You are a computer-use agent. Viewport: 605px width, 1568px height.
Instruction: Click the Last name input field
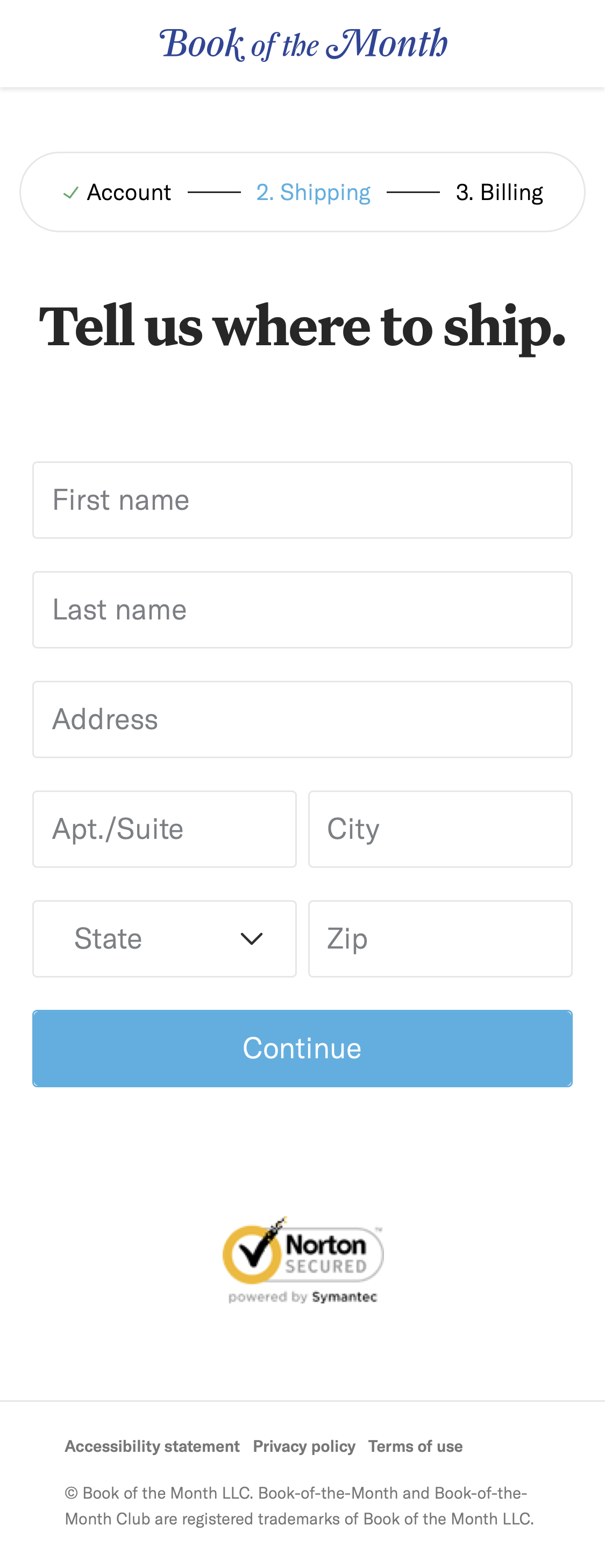coord(302,609)
